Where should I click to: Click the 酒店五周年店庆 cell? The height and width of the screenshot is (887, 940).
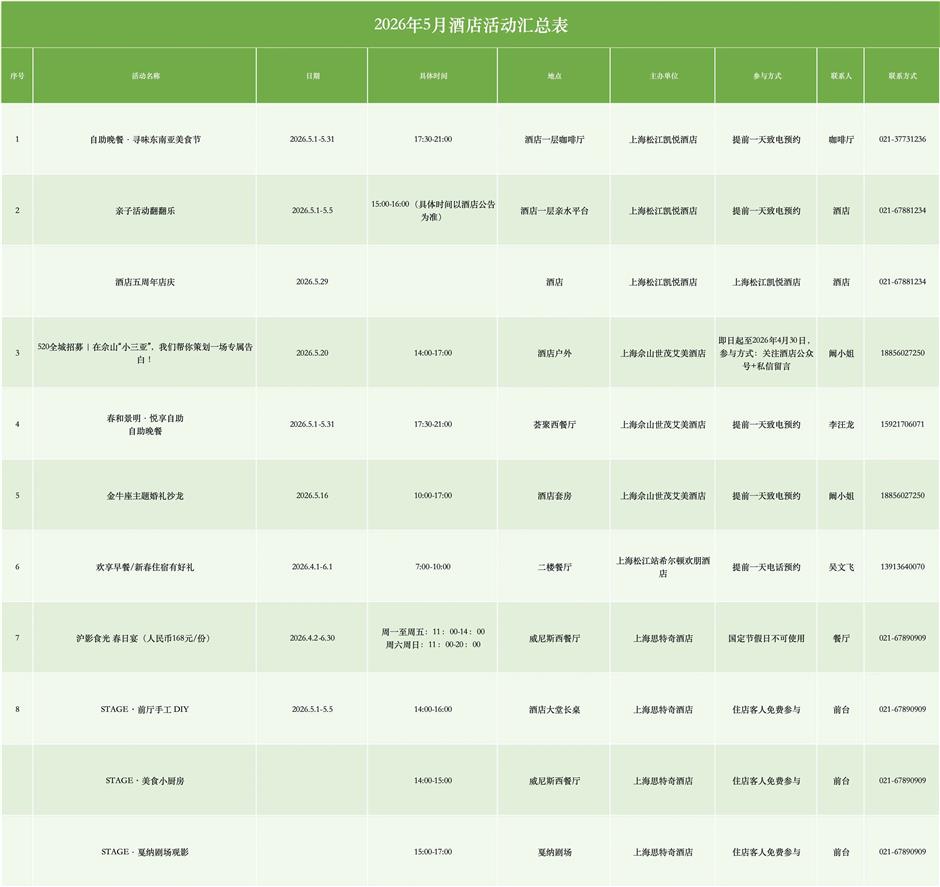coord(145,282)
